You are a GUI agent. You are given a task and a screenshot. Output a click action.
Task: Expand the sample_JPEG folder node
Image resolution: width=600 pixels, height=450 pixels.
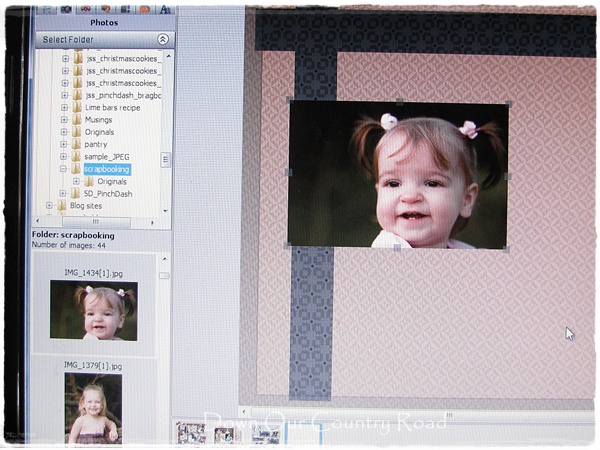(64, 157)
